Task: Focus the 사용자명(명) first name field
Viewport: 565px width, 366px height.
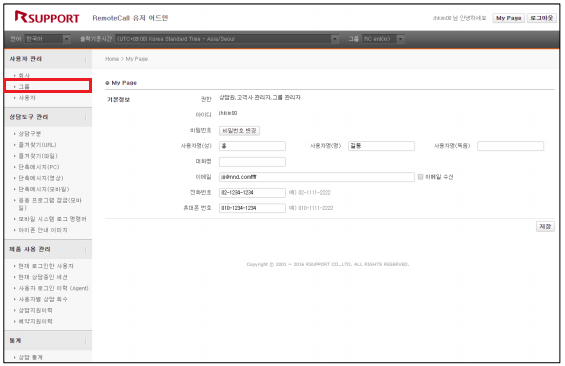Action: [381, 146]
